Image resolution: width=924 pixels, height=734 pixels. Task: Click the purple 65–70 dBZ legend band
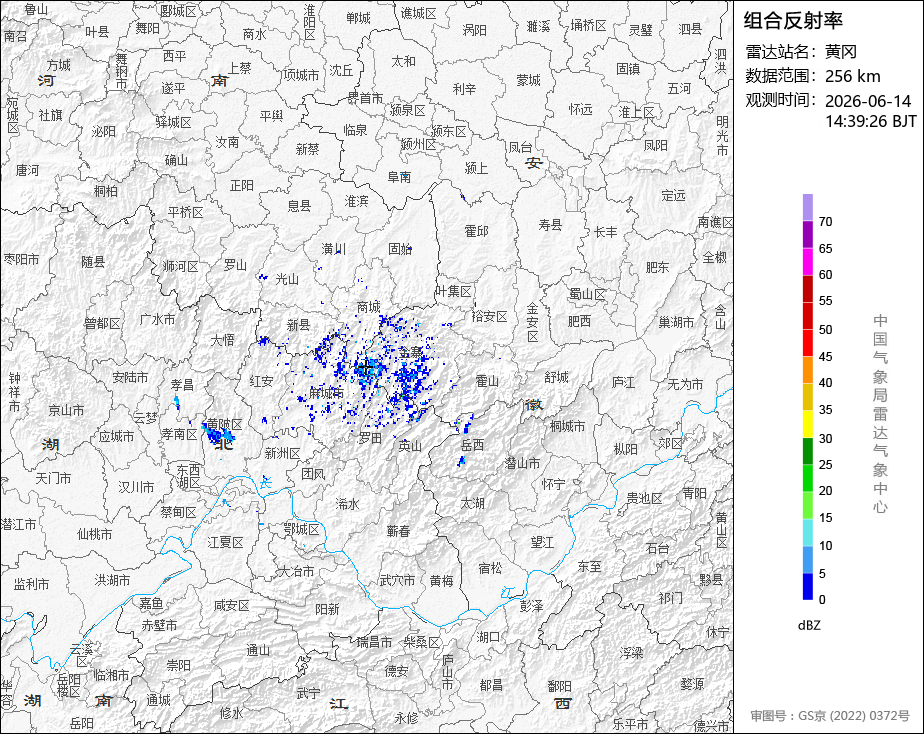tap(807, 234)
